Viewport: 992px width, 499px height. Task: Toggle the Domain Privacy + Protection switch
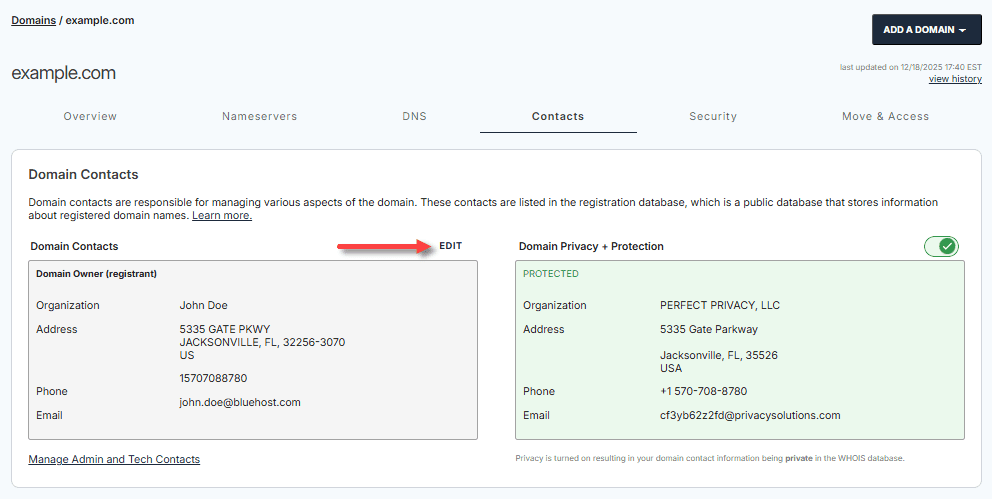[x=941, y=246]
